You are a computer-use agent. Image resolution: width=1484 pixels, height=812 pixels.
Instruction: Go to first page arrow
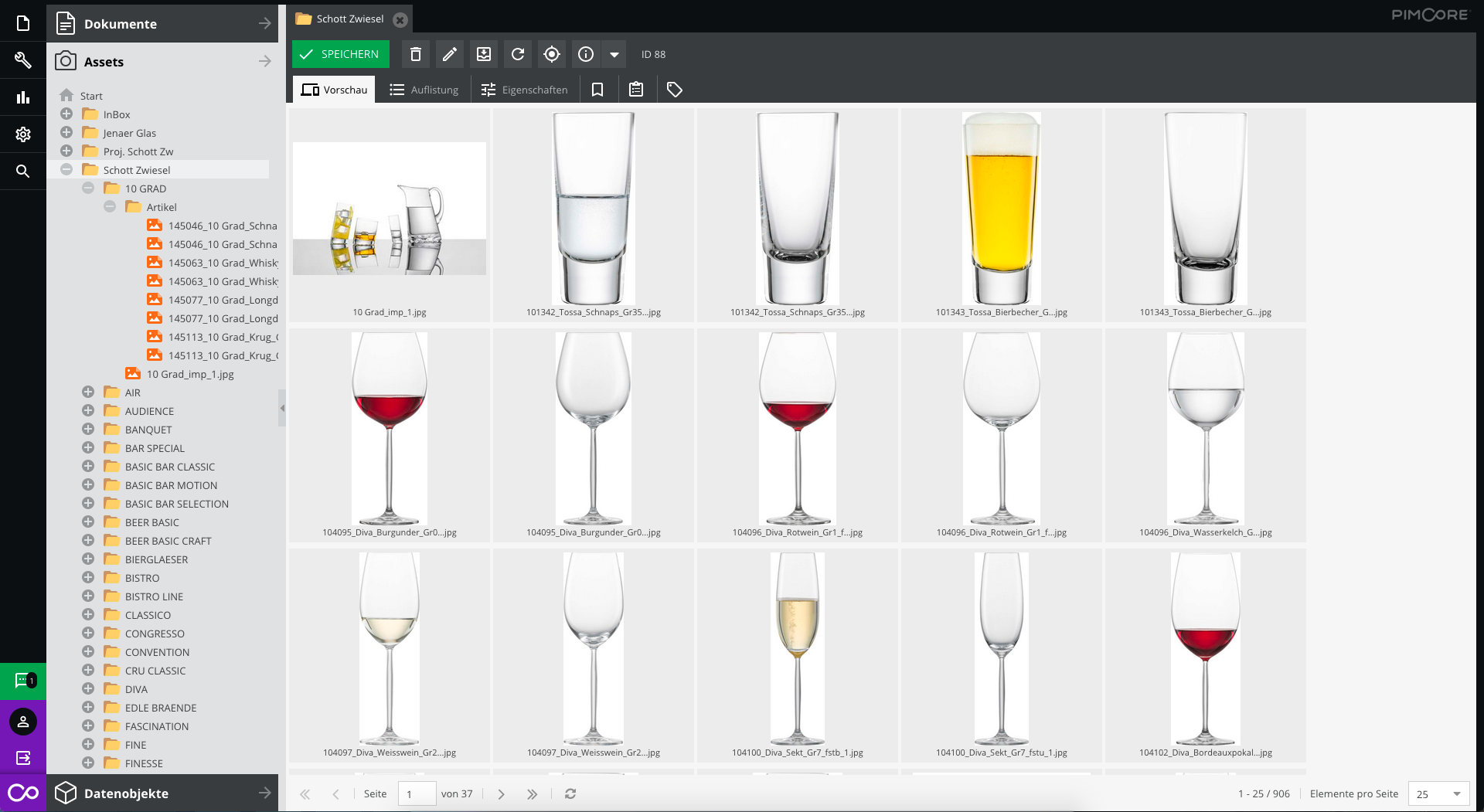pos(305,794)
